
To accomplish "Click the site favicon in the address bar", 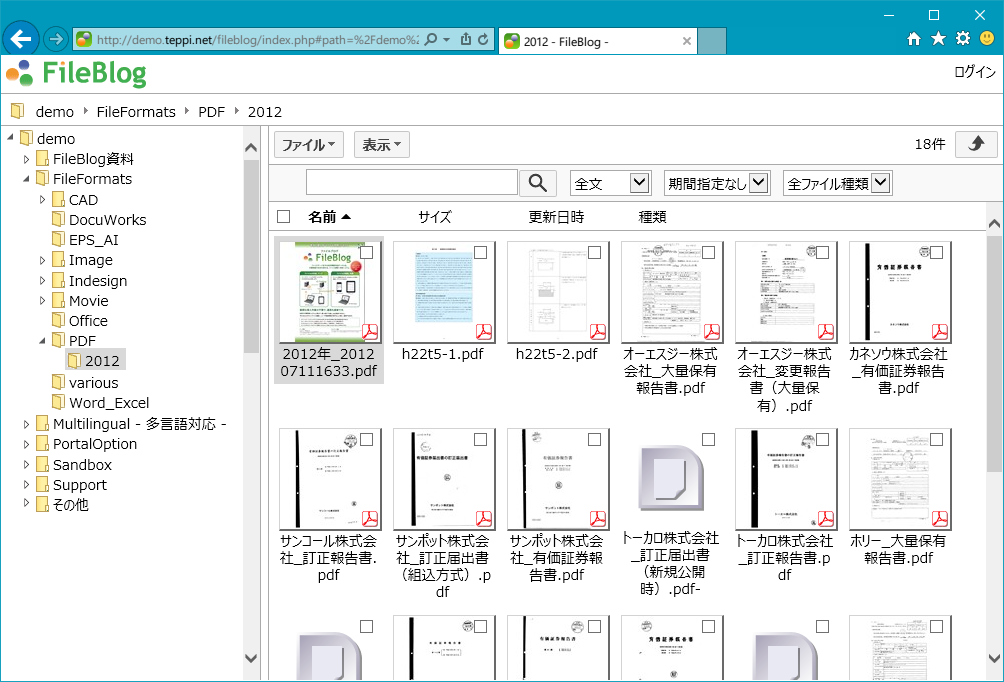I will pyautogui.click(x=84, y=40).
